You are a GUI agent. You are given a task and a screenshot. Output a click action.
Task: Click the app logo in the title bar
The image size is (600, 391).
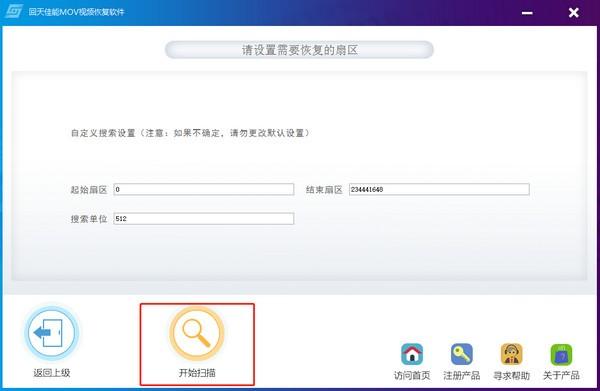click(14, 11)
